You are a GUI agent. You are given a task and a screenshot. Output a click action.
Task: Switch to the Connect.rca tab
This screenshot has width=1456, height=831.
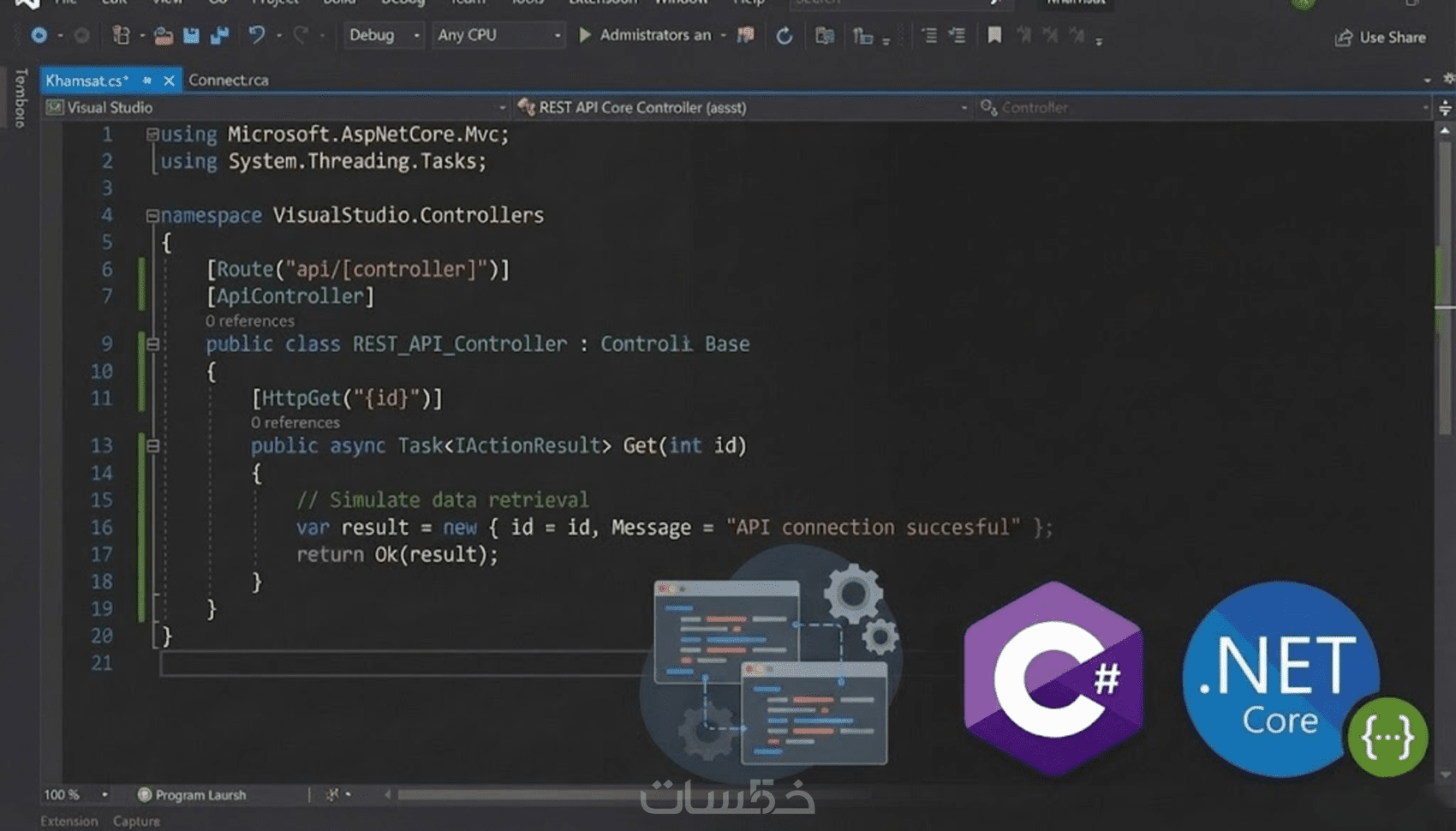tap(228, 80)
